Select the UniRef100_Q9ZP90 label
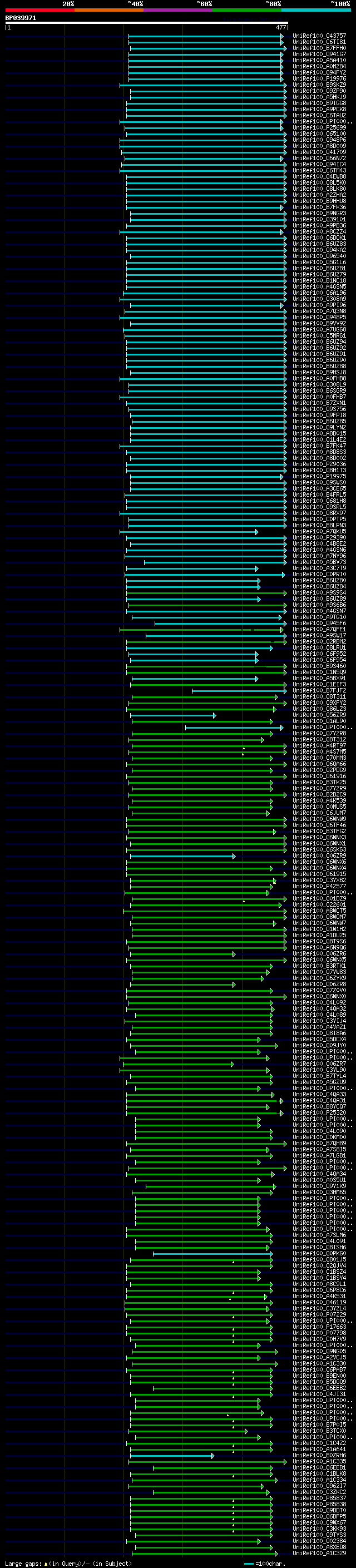The image size is (356, 1568). [x=319, y=91]
